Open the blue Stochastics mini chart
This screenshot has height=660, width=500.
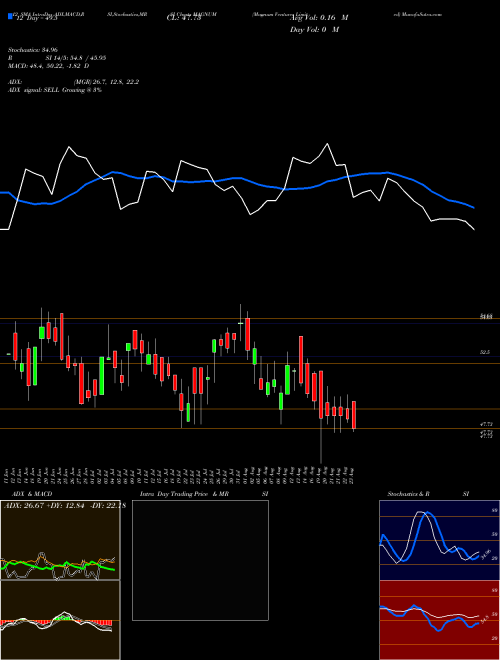pyautogui.click(x=439, y=540)
